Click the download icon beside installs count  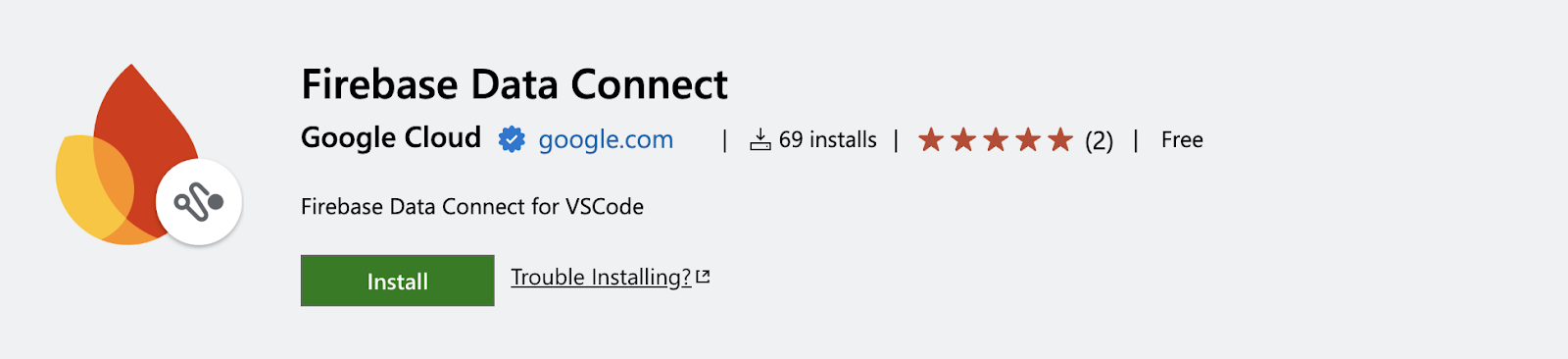coord(760,139)
